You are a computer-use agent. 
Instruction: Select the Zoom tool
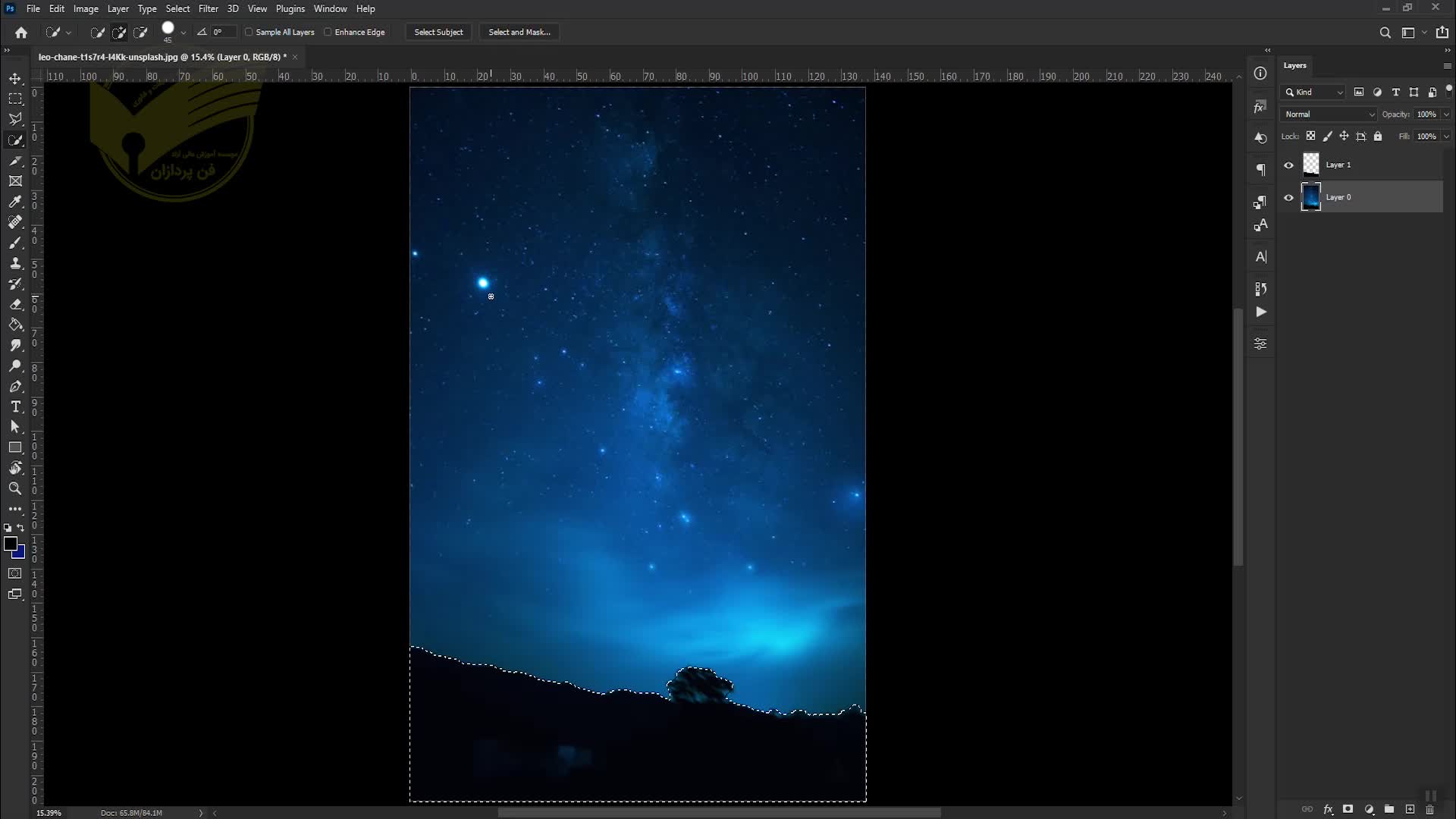pyautogui.click(x=15, y=489)
